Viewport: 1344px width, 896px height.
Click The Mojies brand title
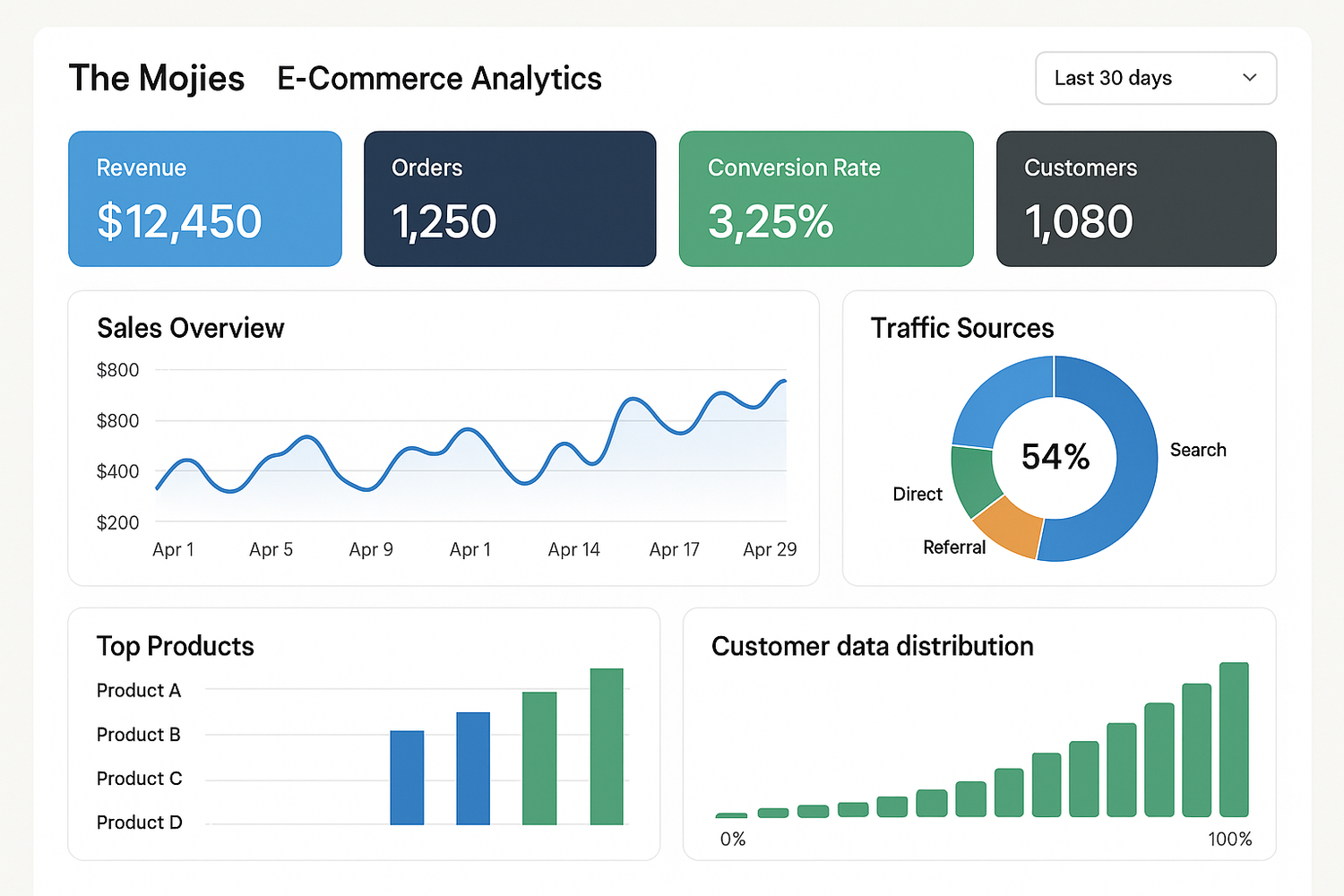click(157, 79)
